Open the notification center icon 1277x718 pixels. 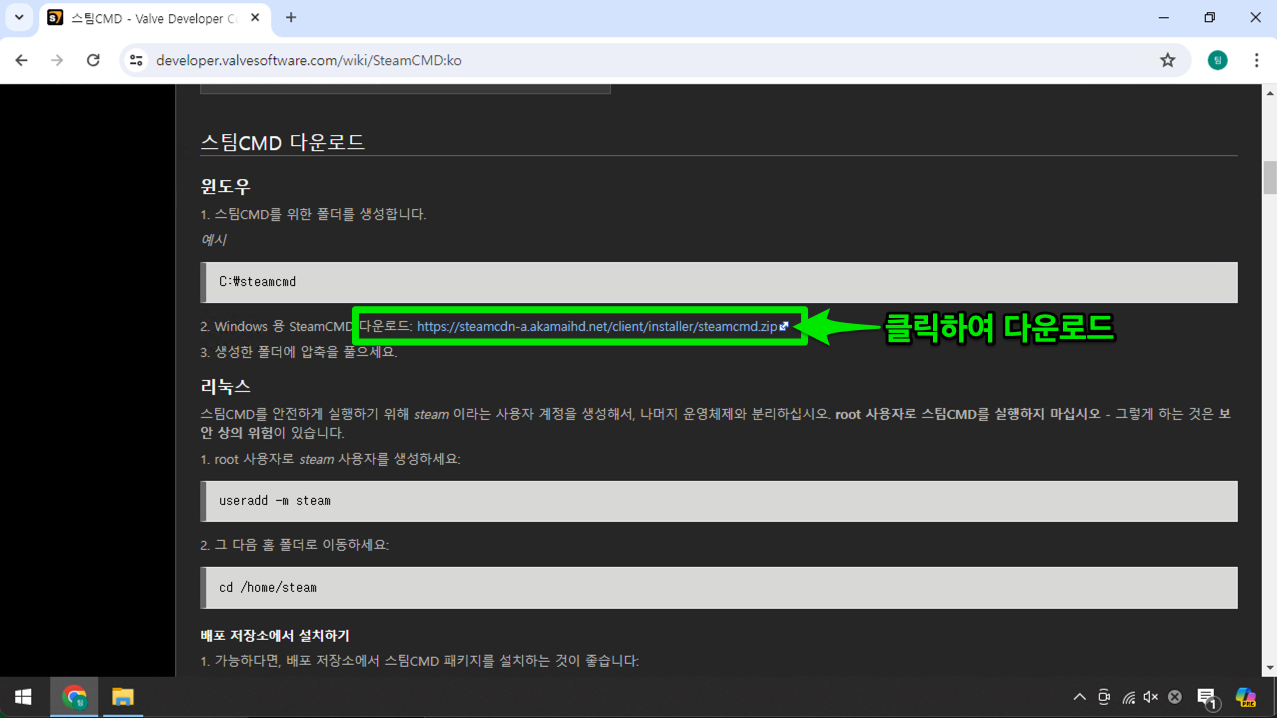1207,698
